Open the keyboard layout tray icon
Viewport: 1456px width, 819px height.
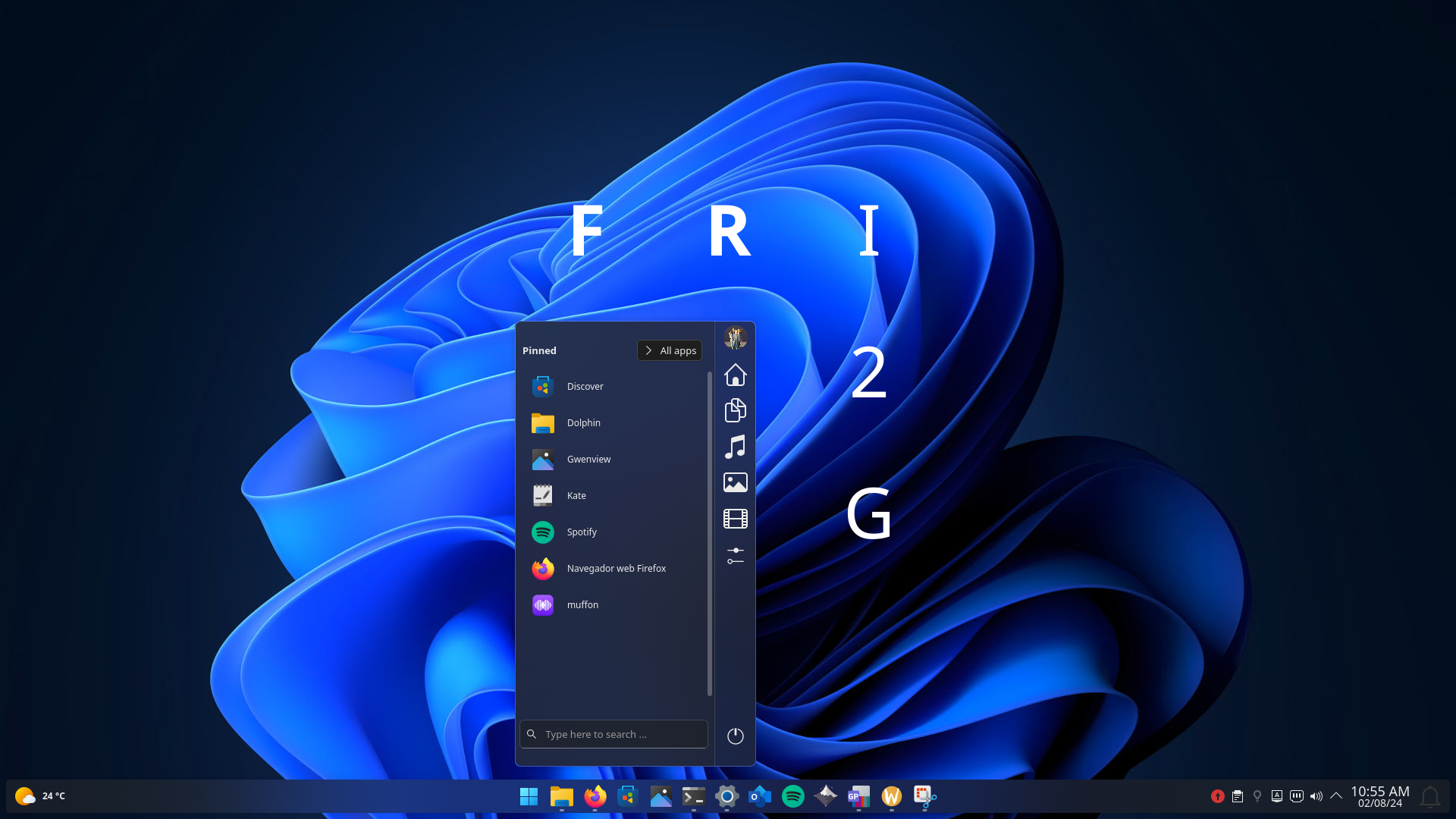tap(1276, 796)
